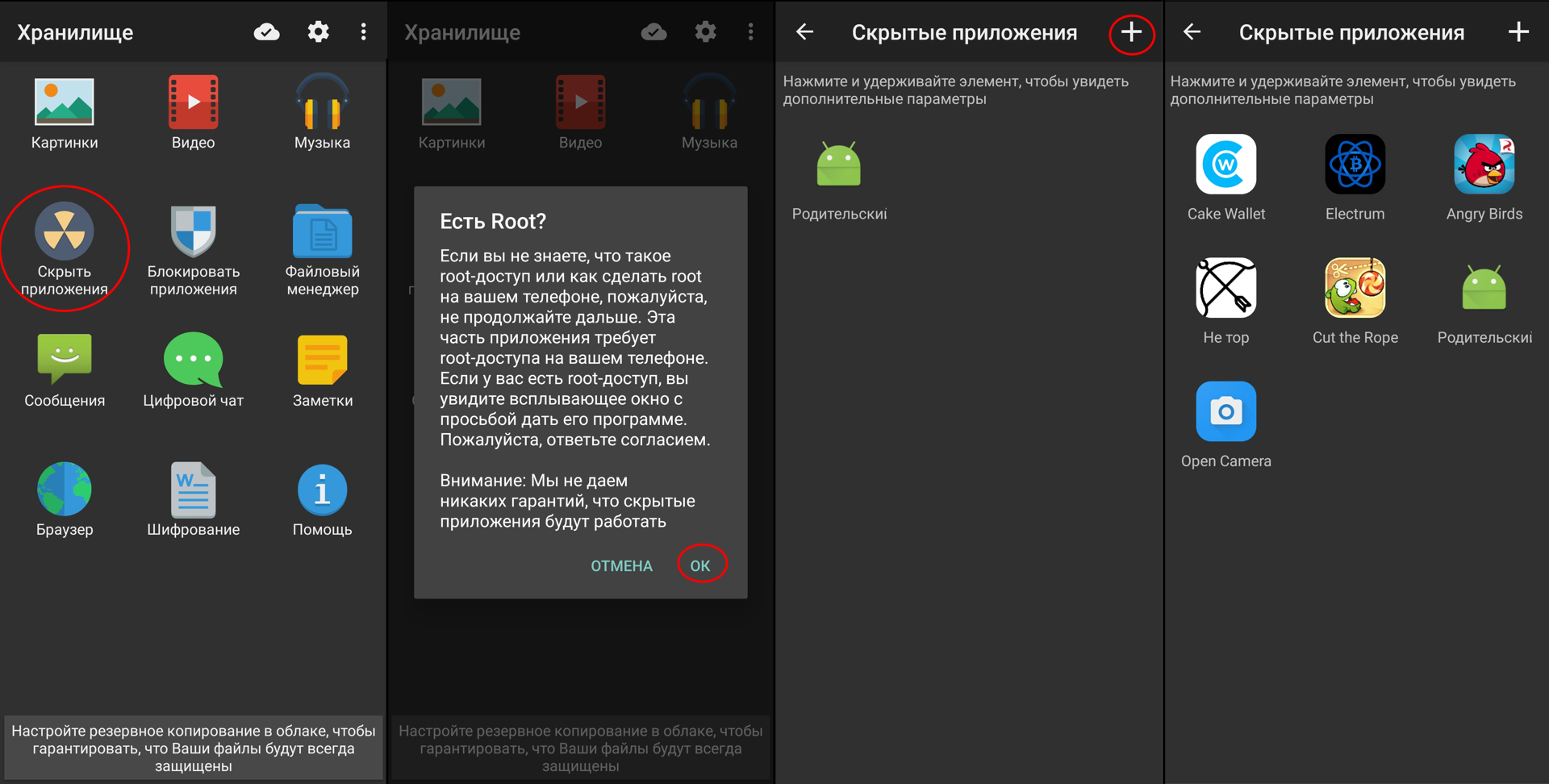Select the Не тор app icon

click(1225, 288)
